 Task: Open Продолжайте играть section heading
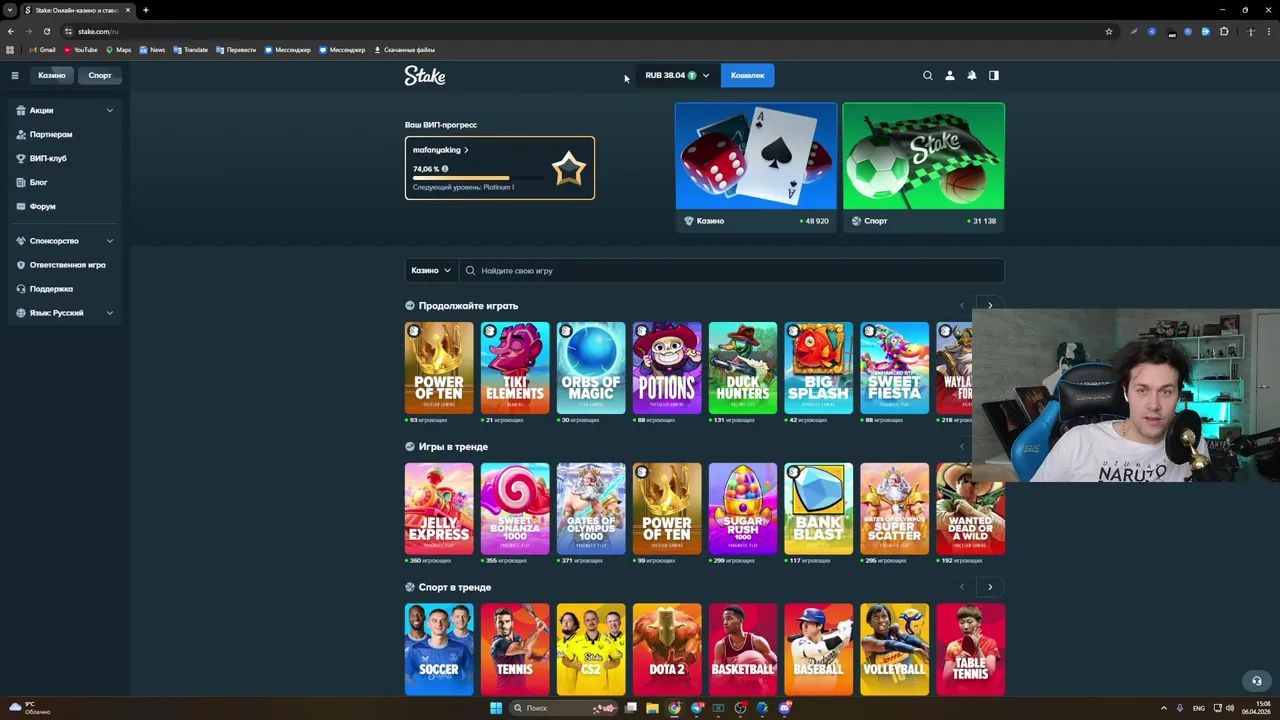click(468, 306)
